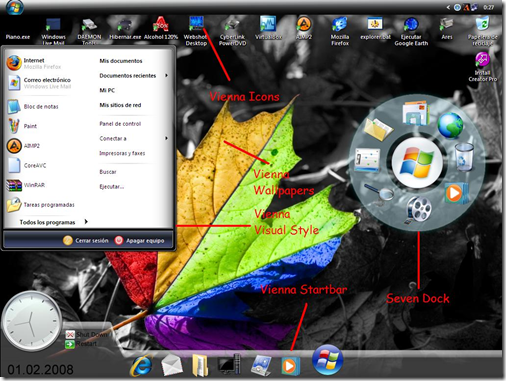
Task: Open media player icon in Seven Dock
Action: click(455, 193)
